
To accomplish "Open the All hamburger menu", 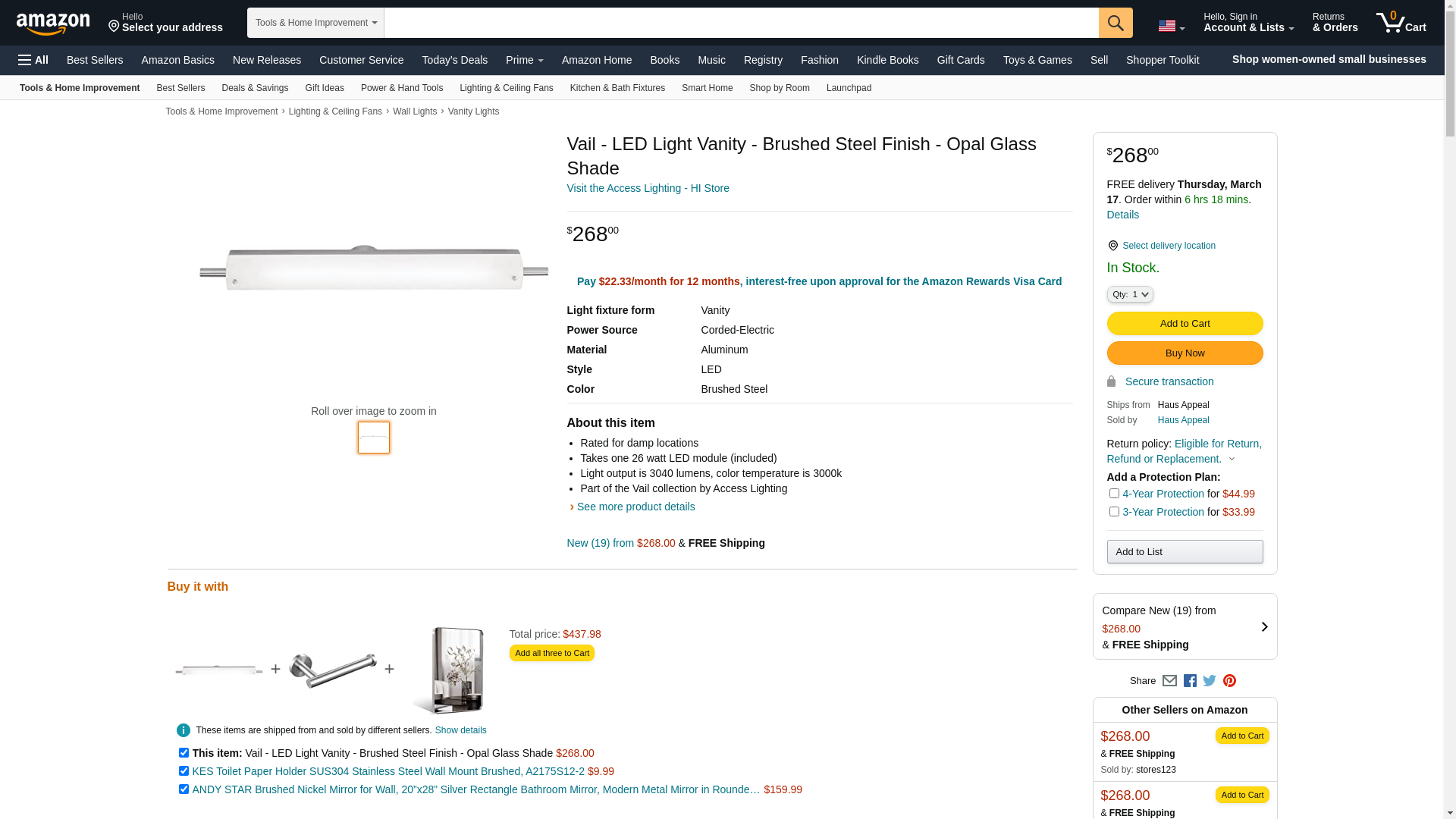I will [x=33, y=60].
